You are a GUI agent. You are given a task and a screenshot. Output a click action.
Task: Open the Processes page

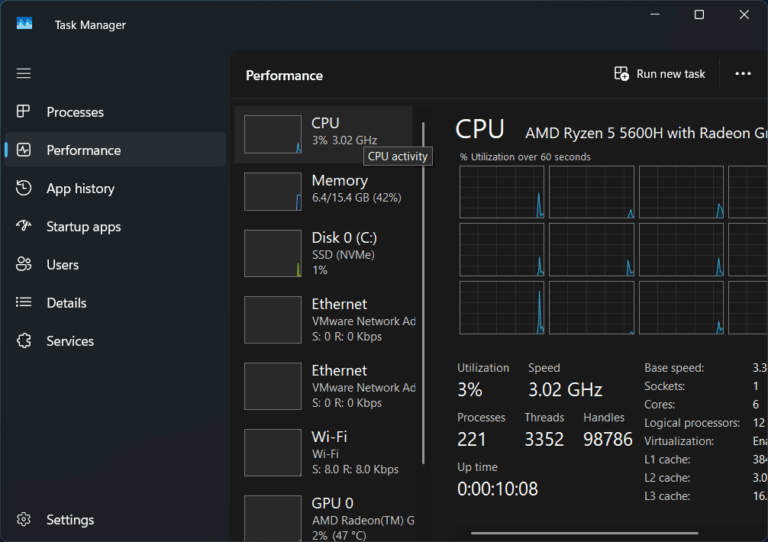point(115,112)
